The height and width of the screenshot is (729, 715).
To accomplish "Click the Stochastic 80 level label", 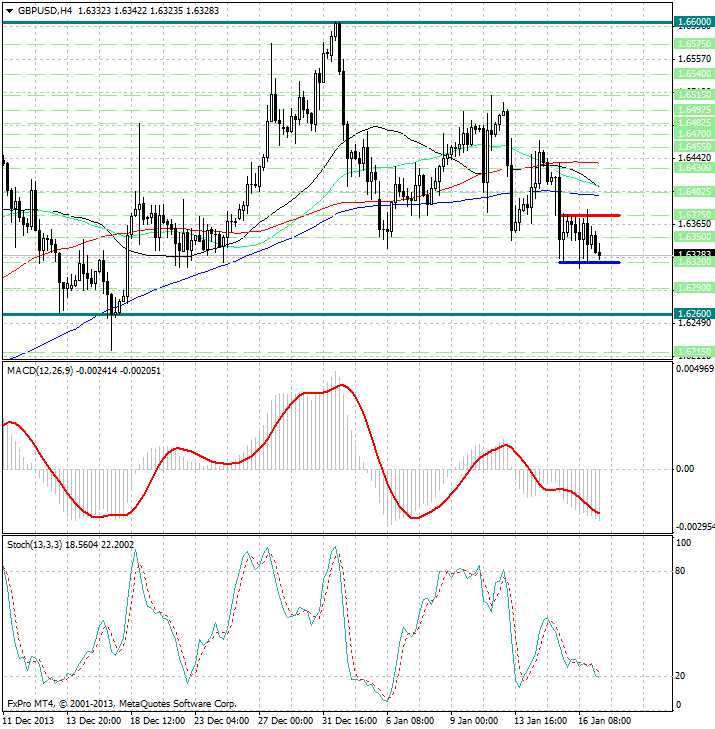I will 680,571.
